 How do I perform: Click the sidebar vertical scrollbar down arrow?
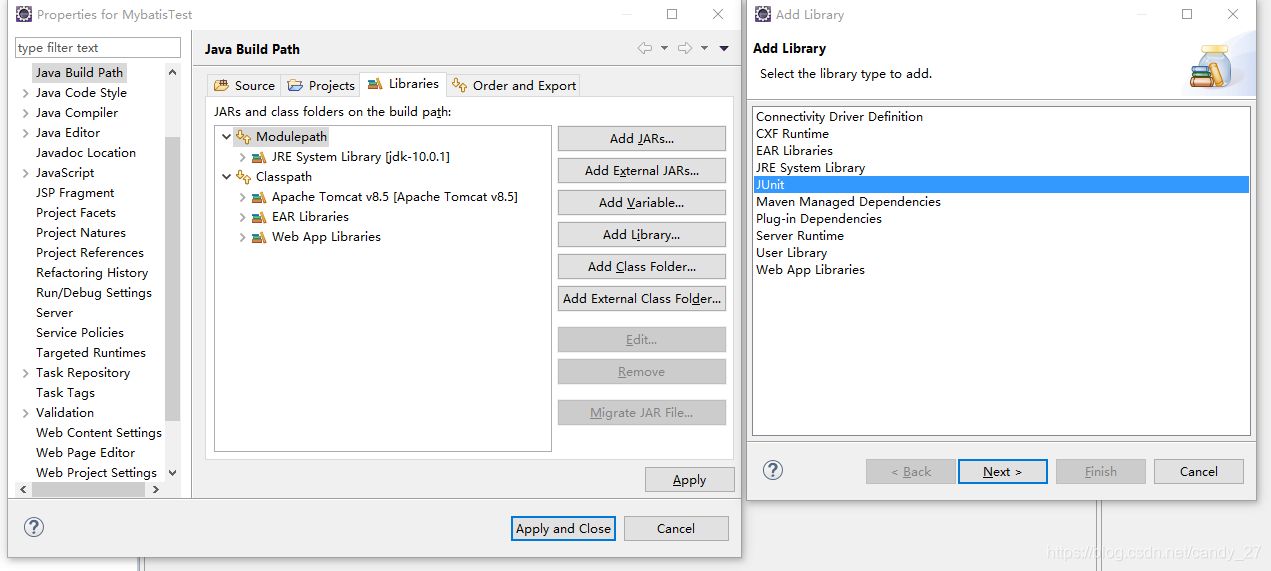[173, 473]
